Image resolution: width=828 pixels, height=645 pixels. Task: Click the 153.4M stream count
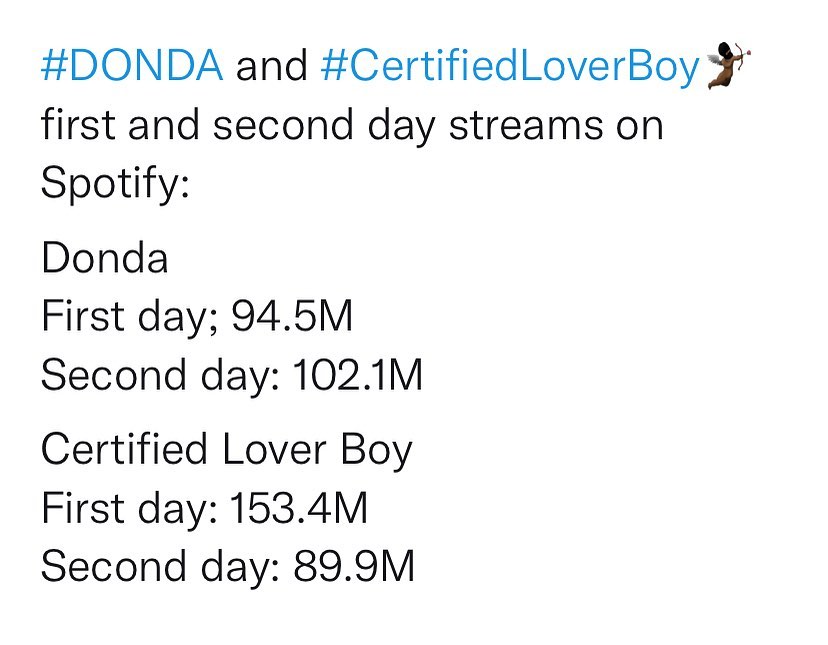point(299,508)
